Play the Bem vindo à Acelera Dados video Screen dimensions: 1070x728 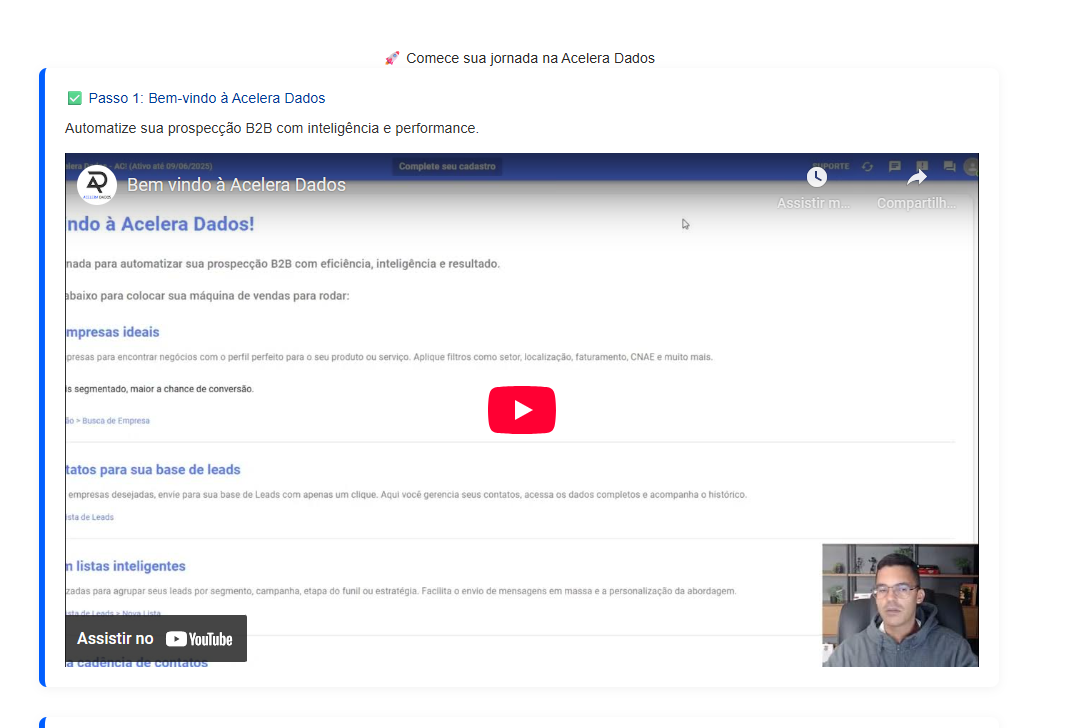[x=521, y=410]
